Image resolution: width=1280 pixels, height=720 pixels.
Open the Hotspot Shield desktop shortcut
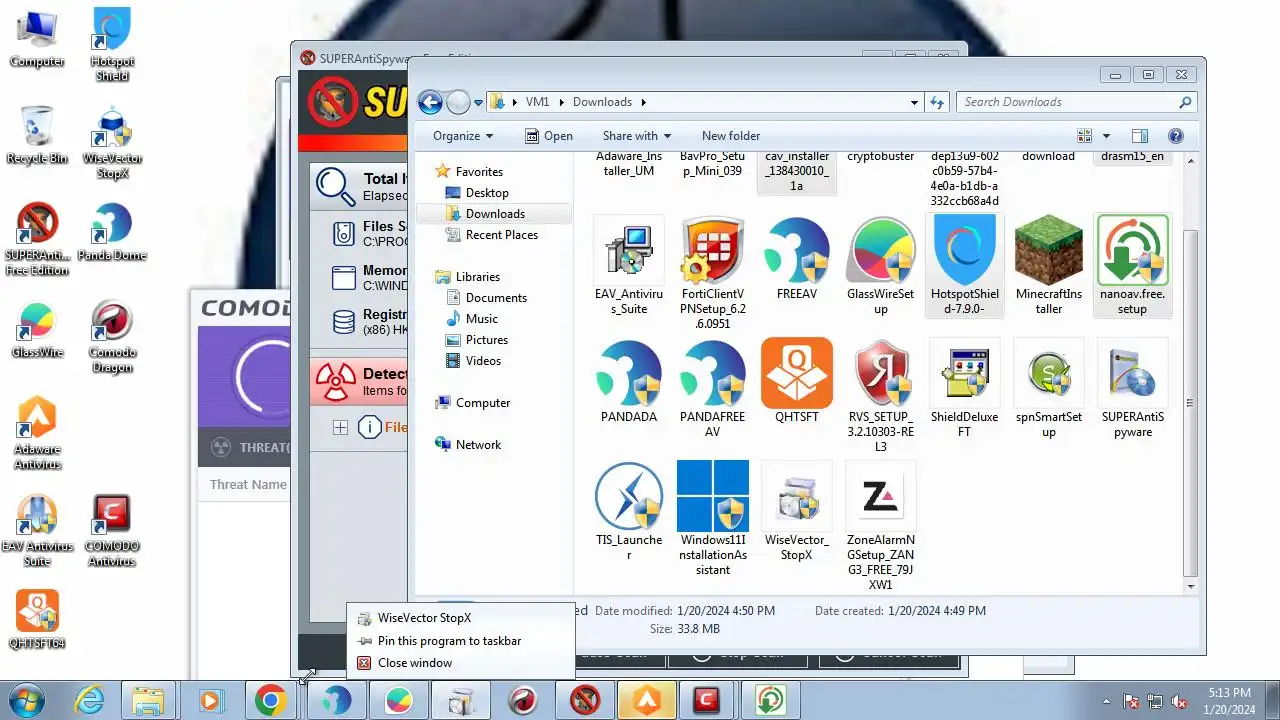[x=112, y=45]
